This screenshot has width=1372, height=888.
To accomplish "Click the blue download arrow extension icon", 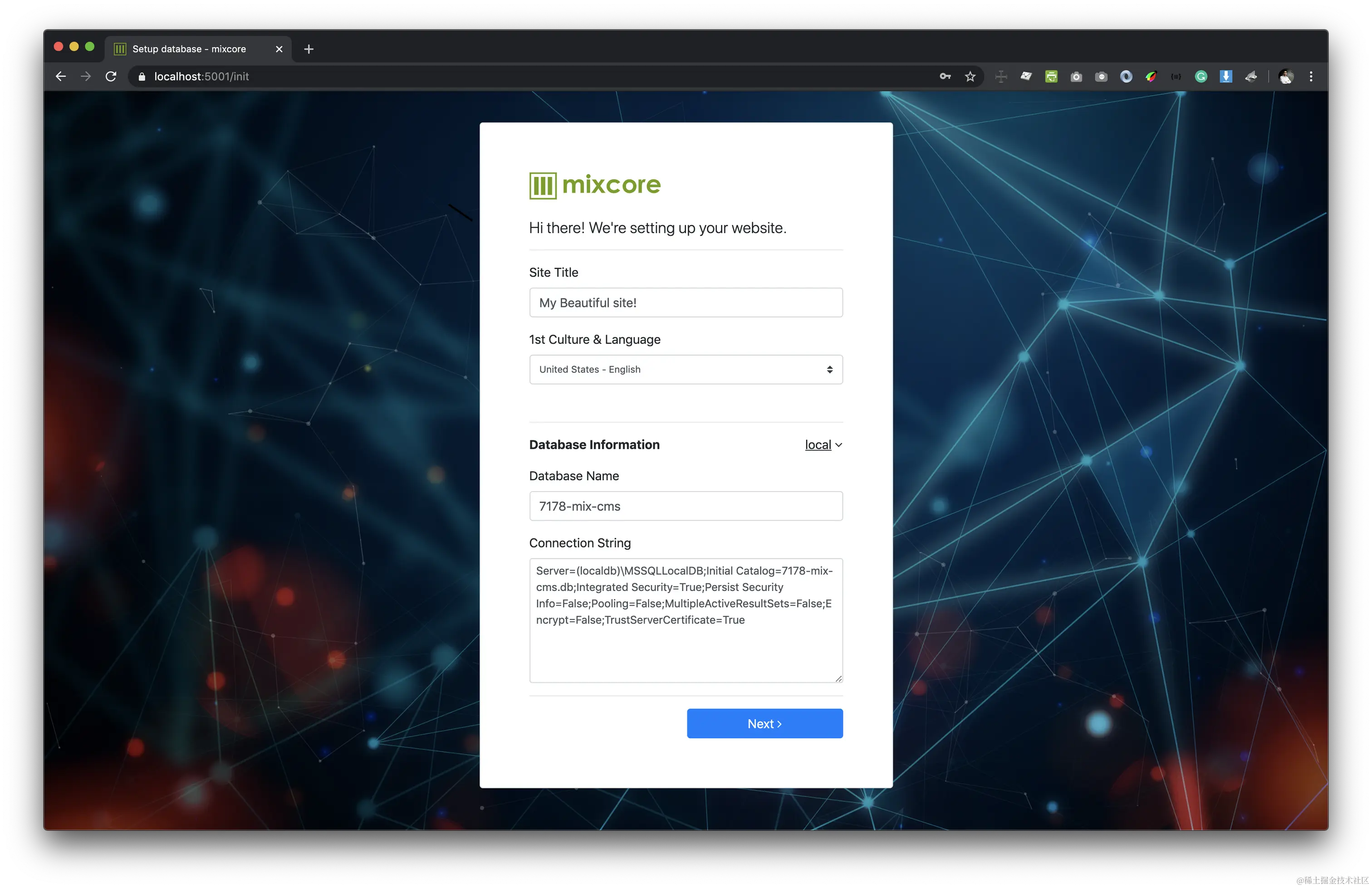I will pyautogui.click(x=1225, y=76).
